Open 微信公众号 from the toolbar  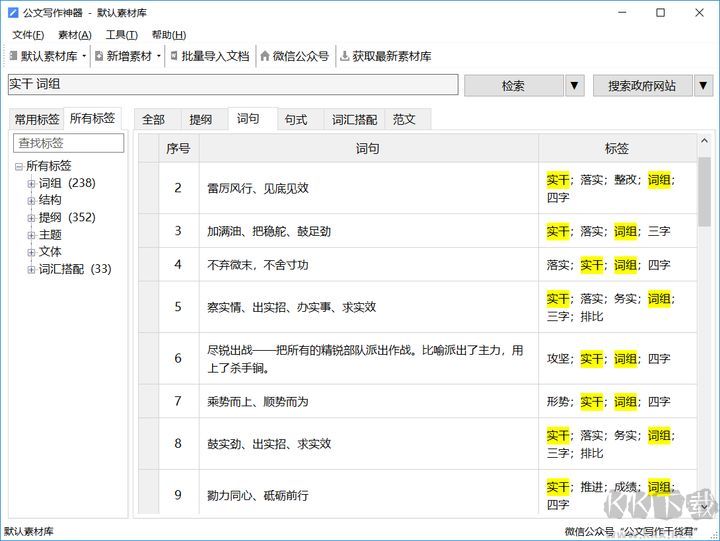point(294,56)
